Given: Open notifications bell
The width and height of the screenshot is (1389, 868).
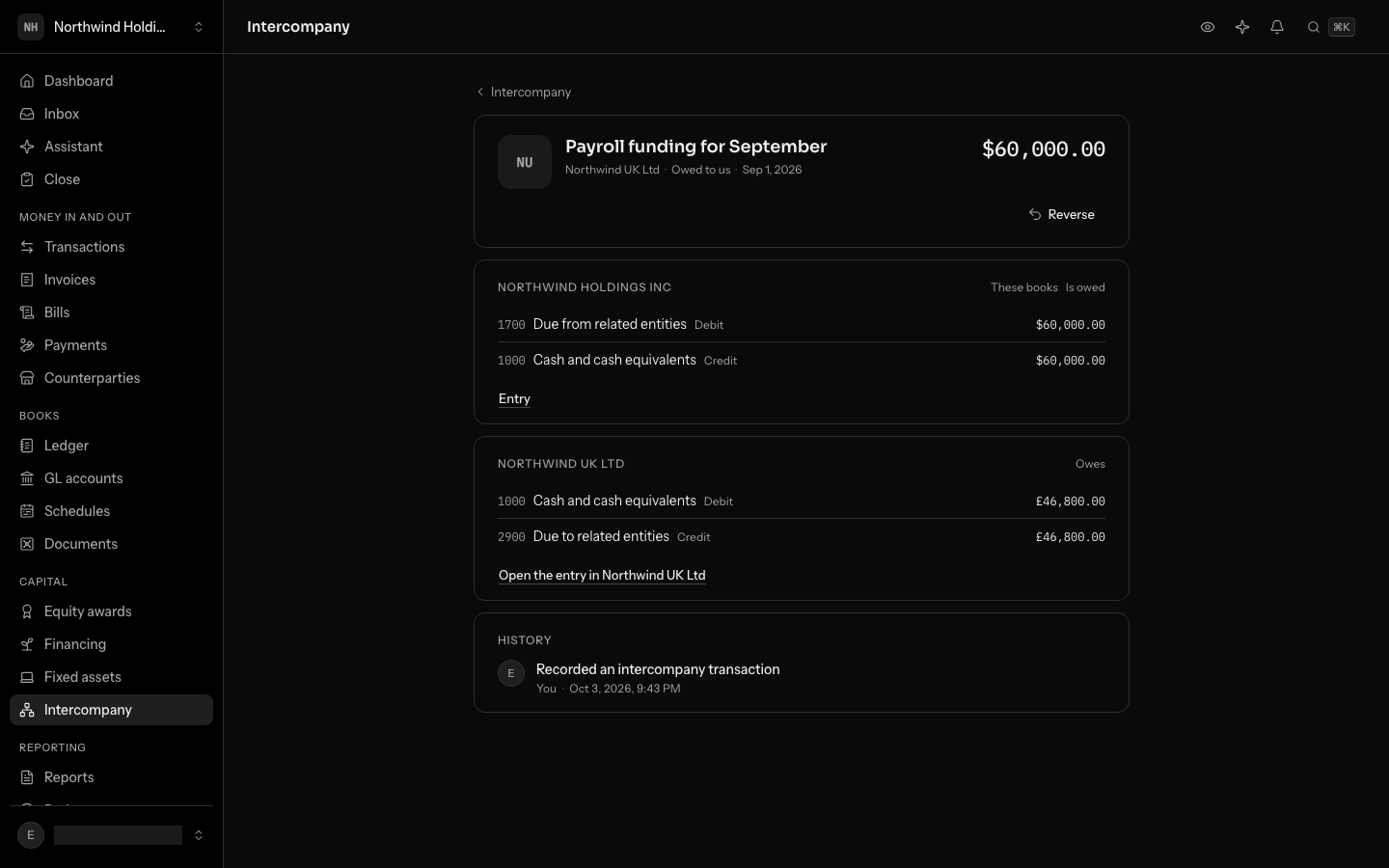Looking at the screenshot, I should point(1277,27).
